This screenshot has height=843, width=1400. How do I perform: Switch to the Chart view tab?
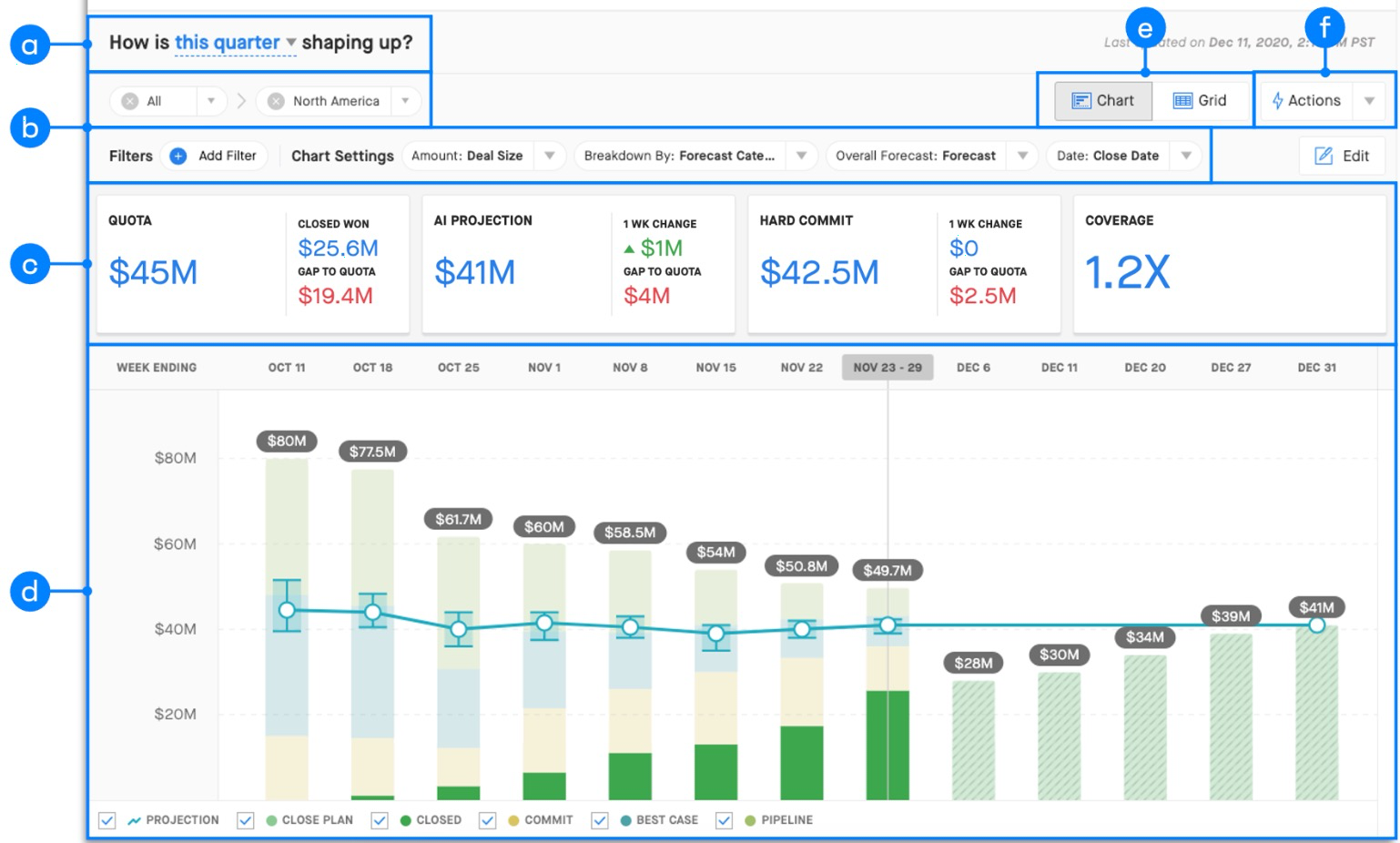point(1103,100)
